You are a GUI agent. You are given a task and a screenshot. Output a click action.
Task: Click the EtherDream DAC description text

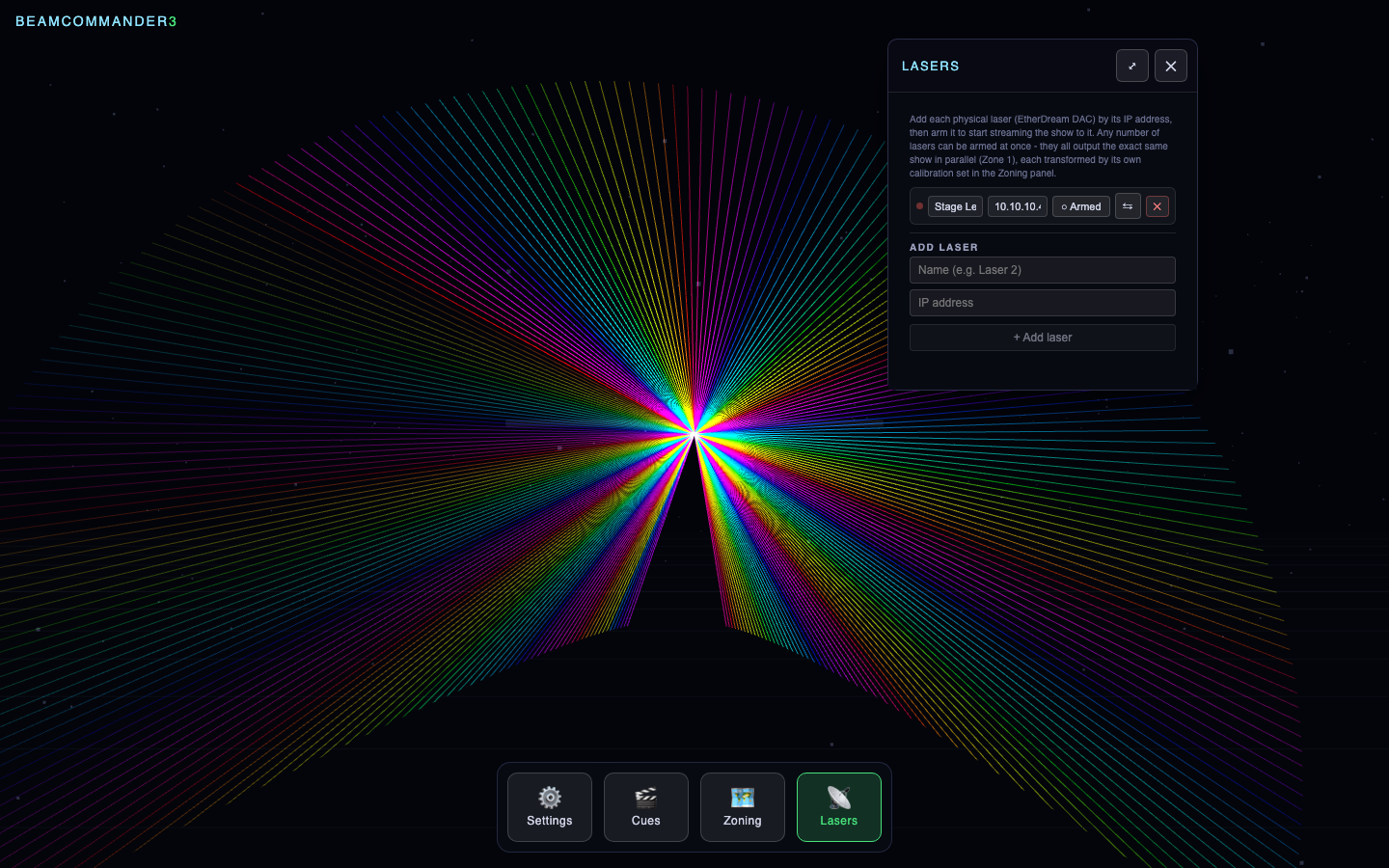1041,147
